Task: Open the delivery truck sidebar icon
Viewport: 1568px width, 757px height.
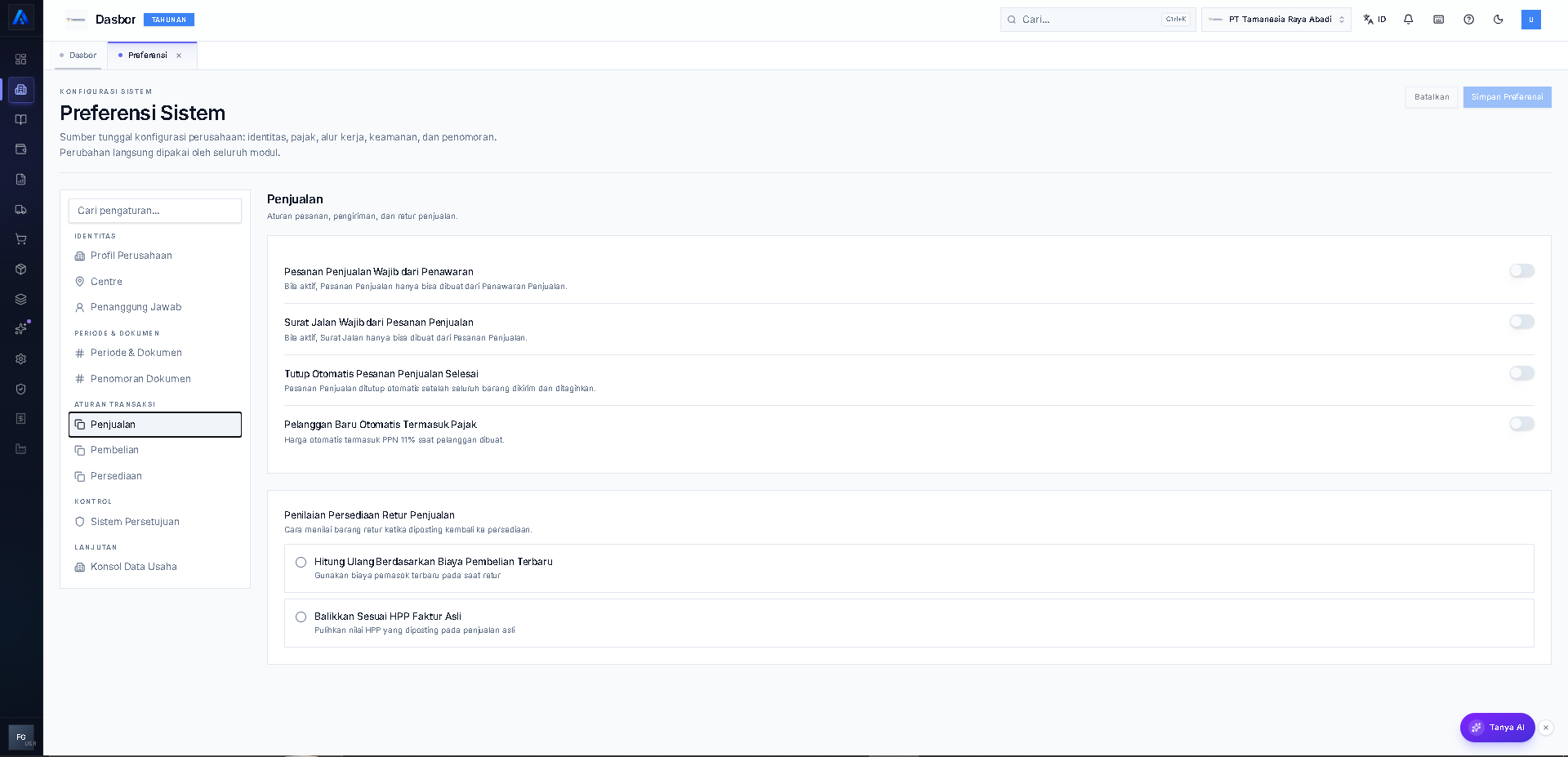Action: click(x=21, y=210)
